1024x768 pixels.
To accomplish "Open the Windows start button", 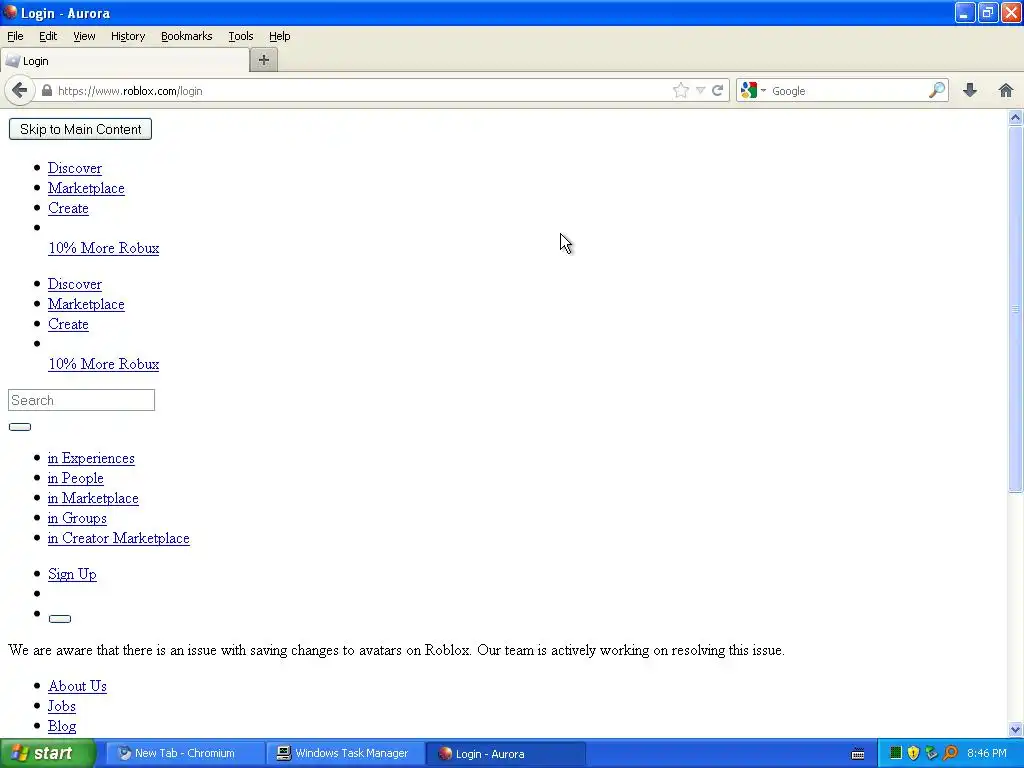I will 48,753.
